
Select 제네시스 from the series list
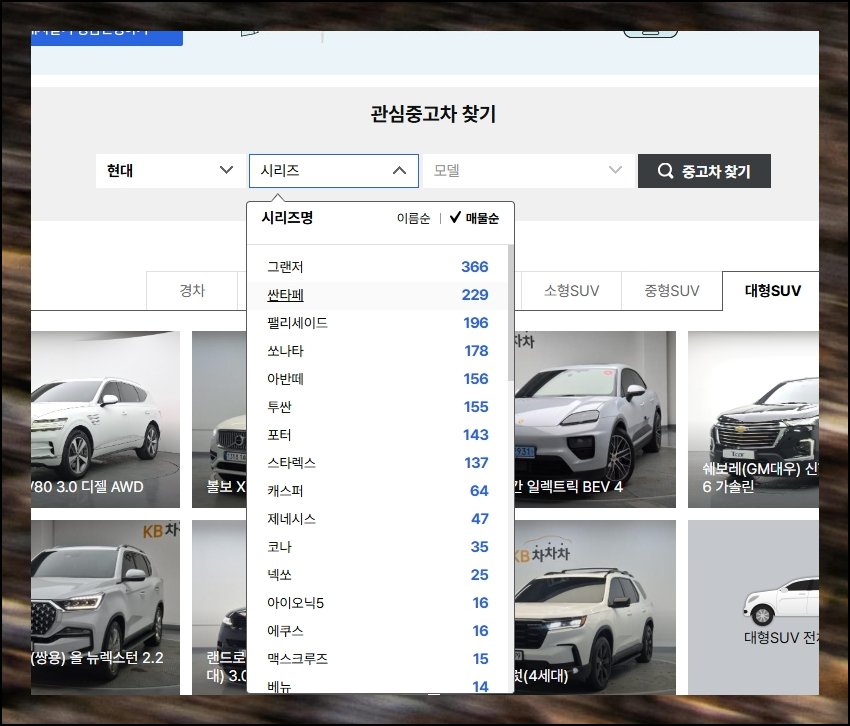tap(377, 519)
